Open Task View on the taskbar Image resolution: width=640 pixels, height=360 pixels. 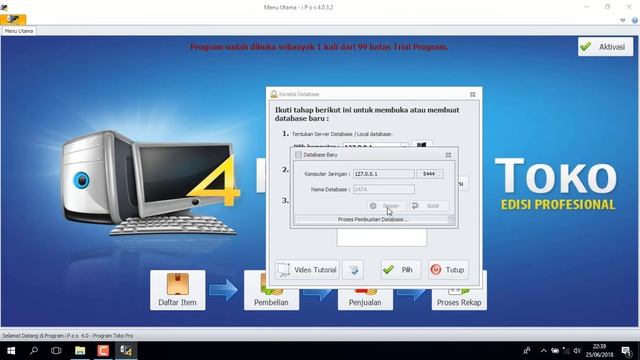(56, 351)
